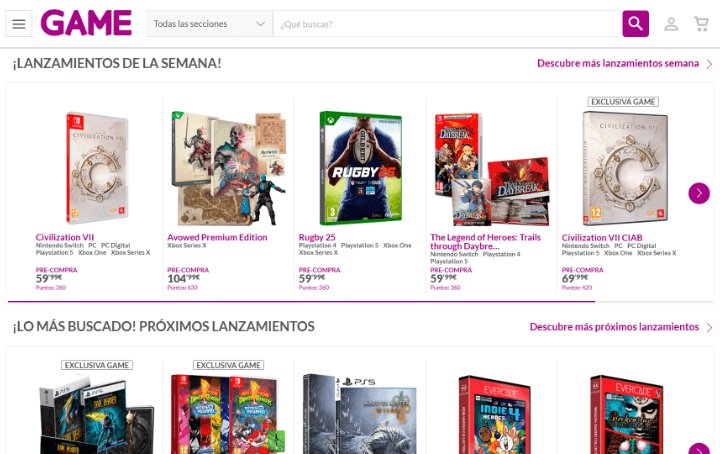
Task: Open Avowed Premium Edition product title
Action: [217, 237]
